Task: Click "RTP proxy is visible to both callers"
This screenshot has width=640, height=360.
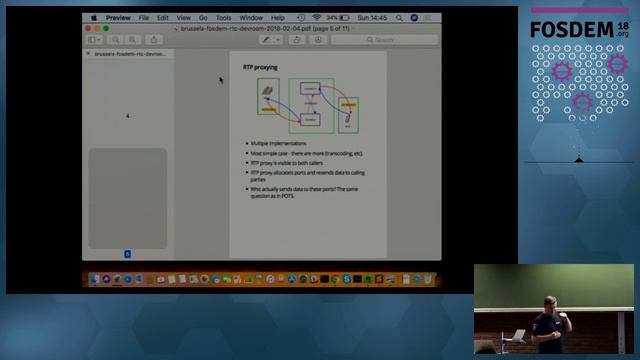Action: [x=287, y=163]
